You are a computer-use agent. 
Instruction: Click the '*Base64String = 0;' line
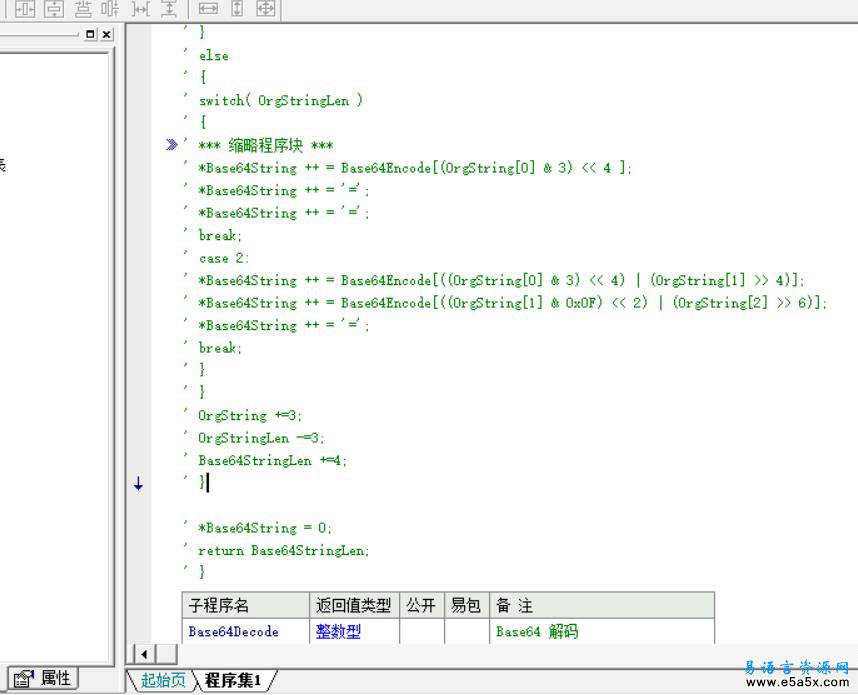coord(264,528)
